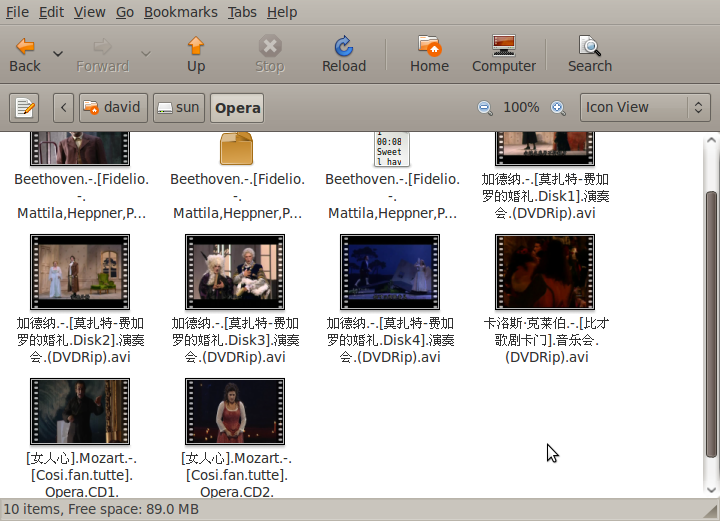Select the 卡洛斯·克莱伯 video thumbnail
720x521 pixels.
(x=545, y=272)
